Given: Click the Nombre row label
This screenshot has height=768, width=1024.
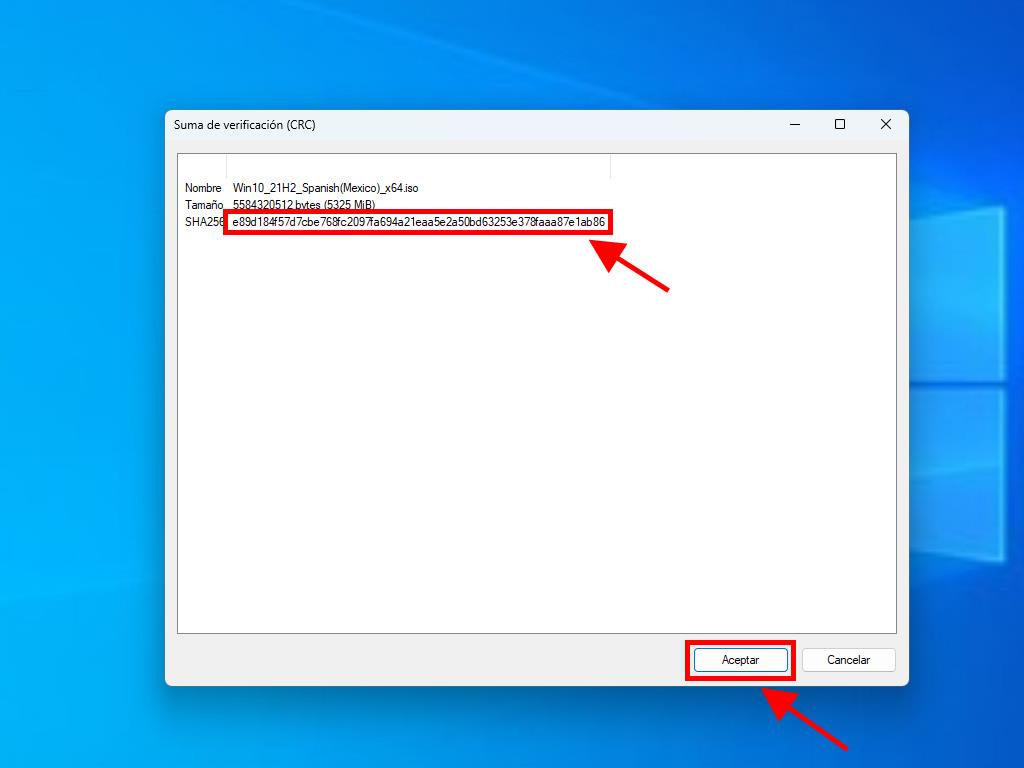Looking at the screenshot, I should (203, 188).
